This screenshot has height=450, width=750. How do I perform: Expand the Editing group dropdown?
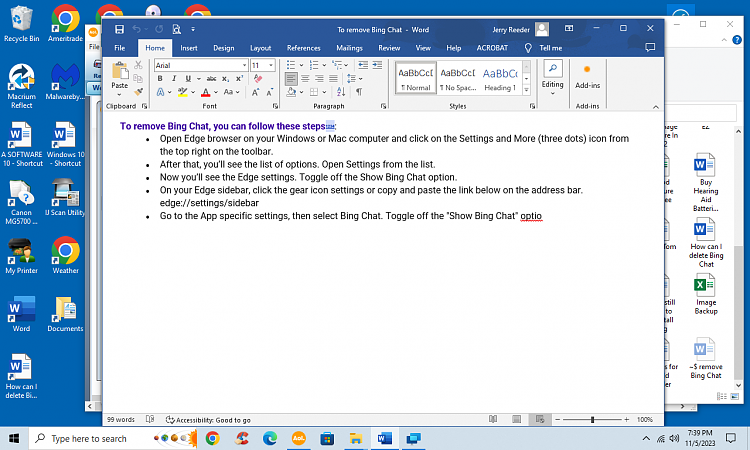pyautogui.click(x=552, y=75)
